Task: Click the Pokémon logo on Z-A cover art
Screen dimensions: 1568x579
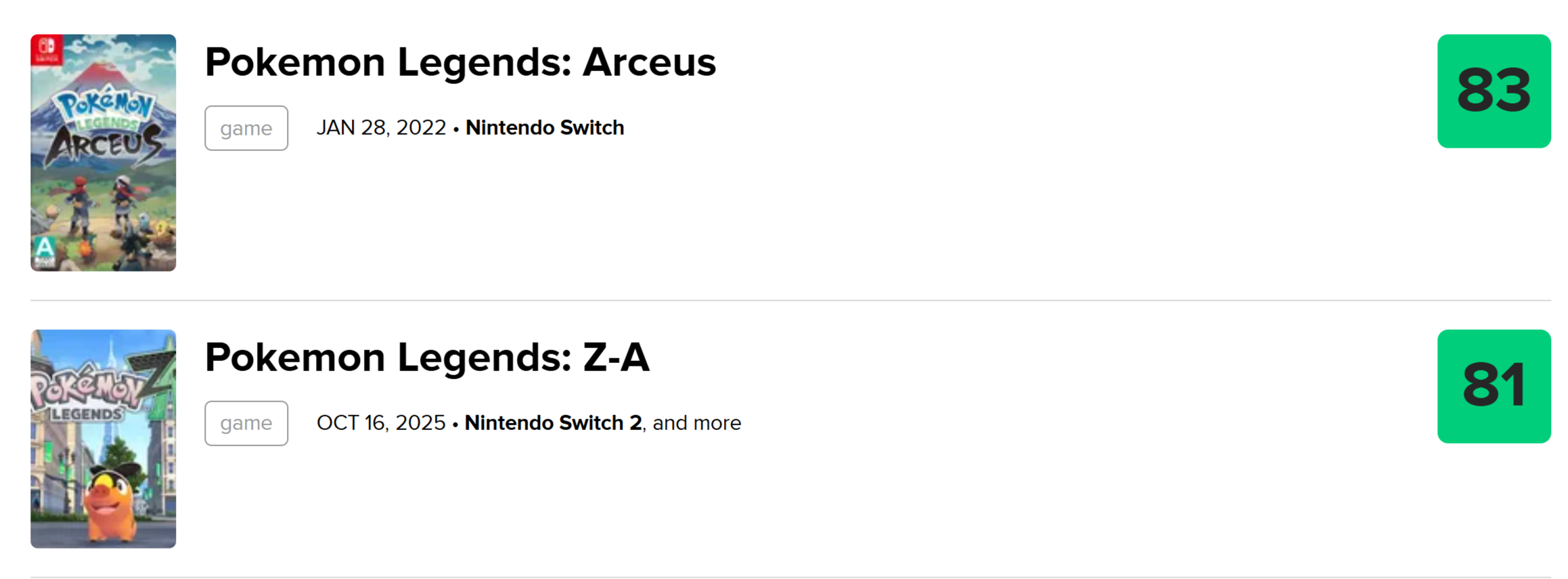Action: pos(85,387)
